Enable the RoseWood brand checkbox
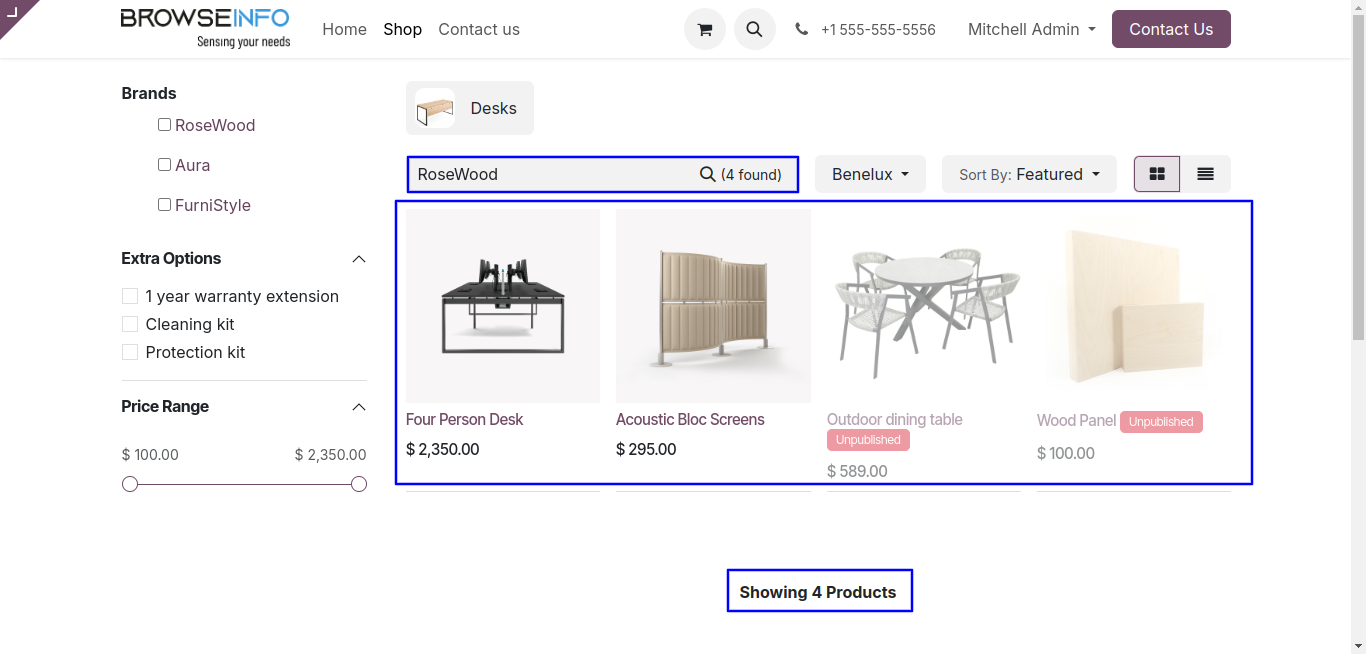The height and width of the screenshot is (654, 1366). [164, 125]
